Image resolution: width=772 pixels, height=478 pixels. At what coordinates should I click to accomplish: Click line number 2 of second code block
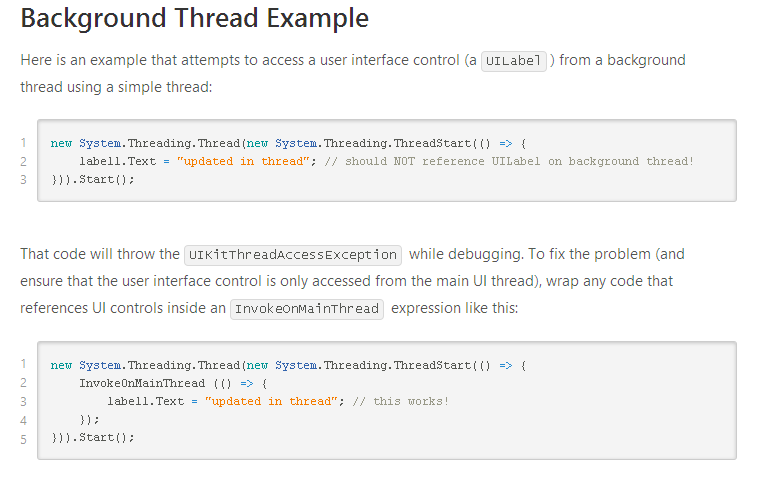pos(23,383)
